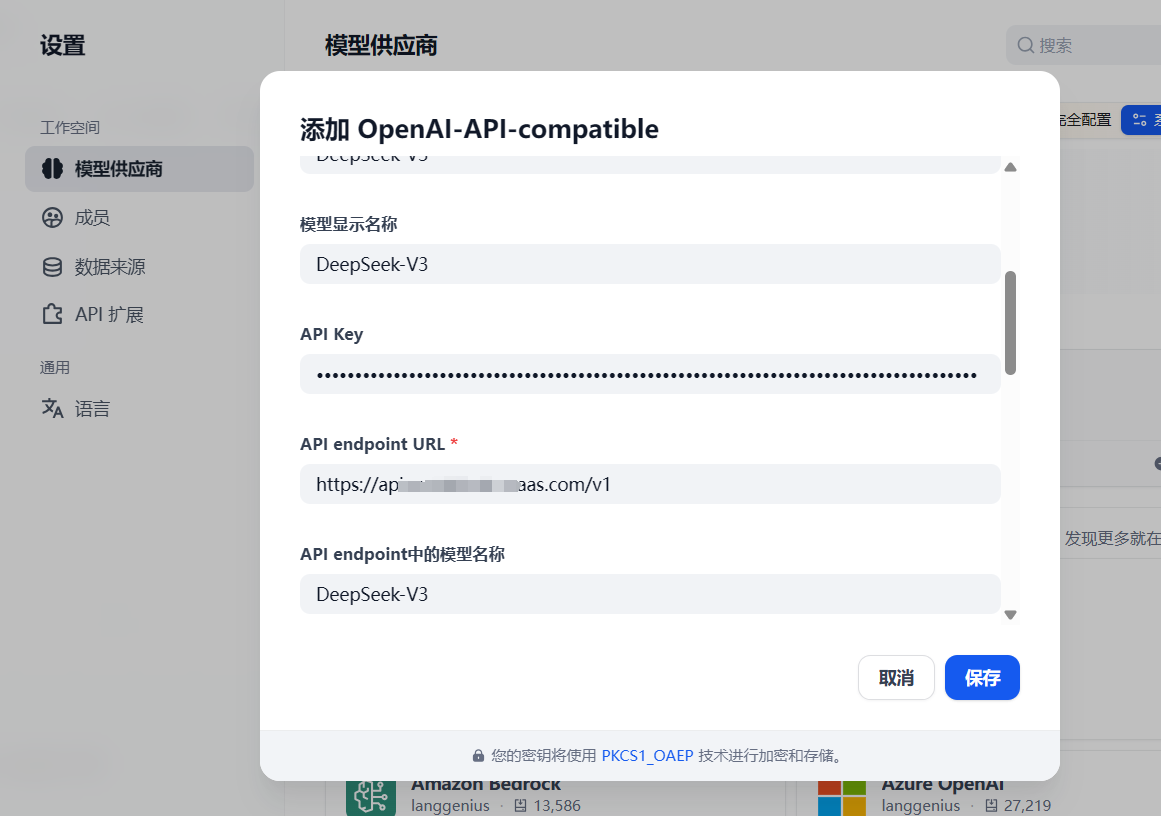The width and height of the screenshot is (1161, 816).
Task: Click the Amazon Bedrock provider icon
Action: pos(370,797)
